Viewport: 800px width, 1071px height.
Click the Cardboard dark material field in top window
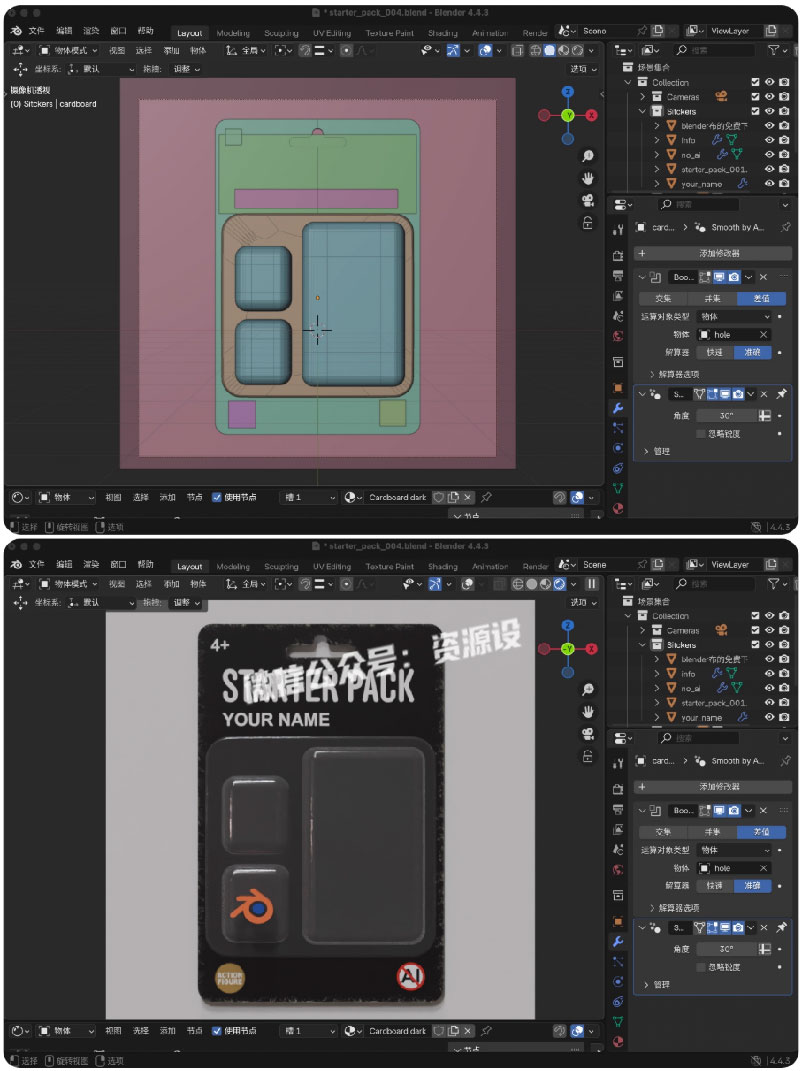coord(397,497)
